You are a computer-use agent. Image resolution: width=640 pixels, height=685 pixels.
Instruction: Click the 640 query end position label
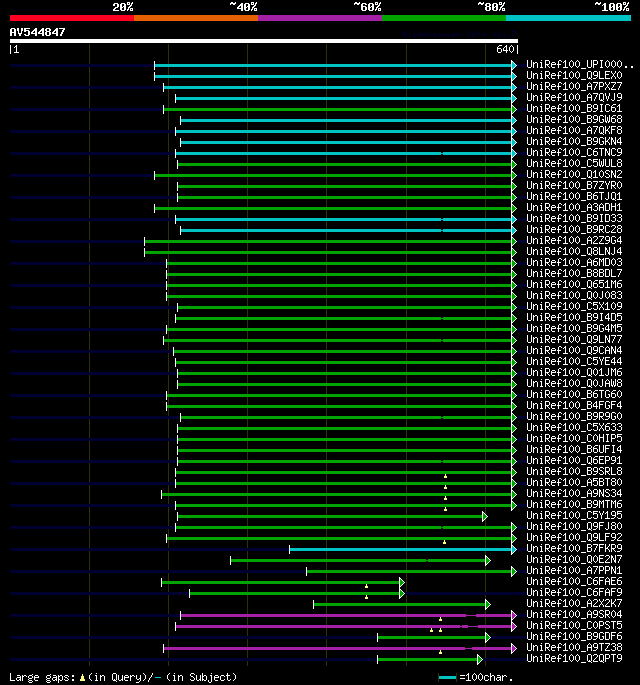[x=505, y=49]
